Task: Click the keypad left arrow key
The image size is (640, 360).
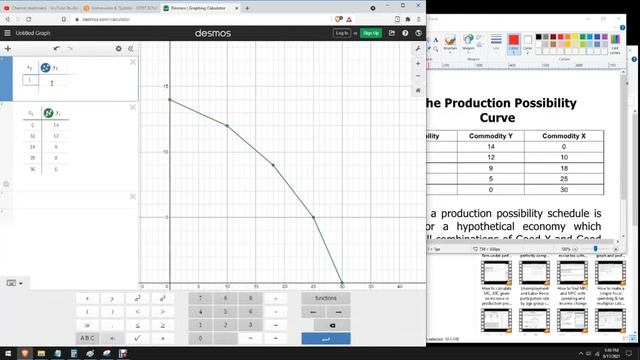Action: pyautogui.click(x=313, y=312)
